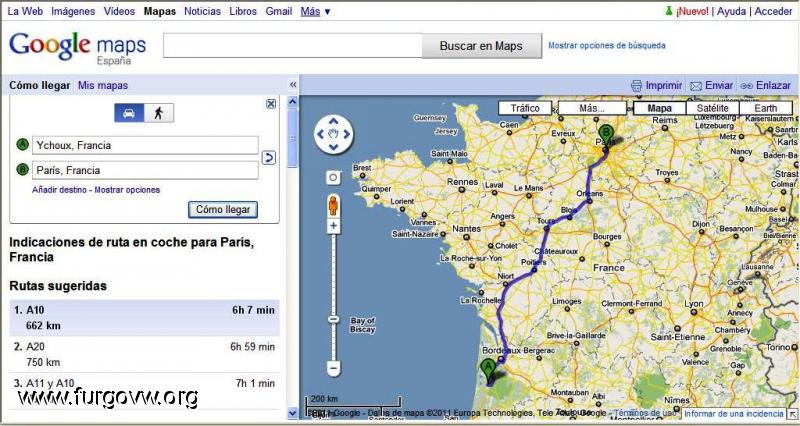
Task: Click Mostrar opciones under destination field
Action: (x=127, y=190)
